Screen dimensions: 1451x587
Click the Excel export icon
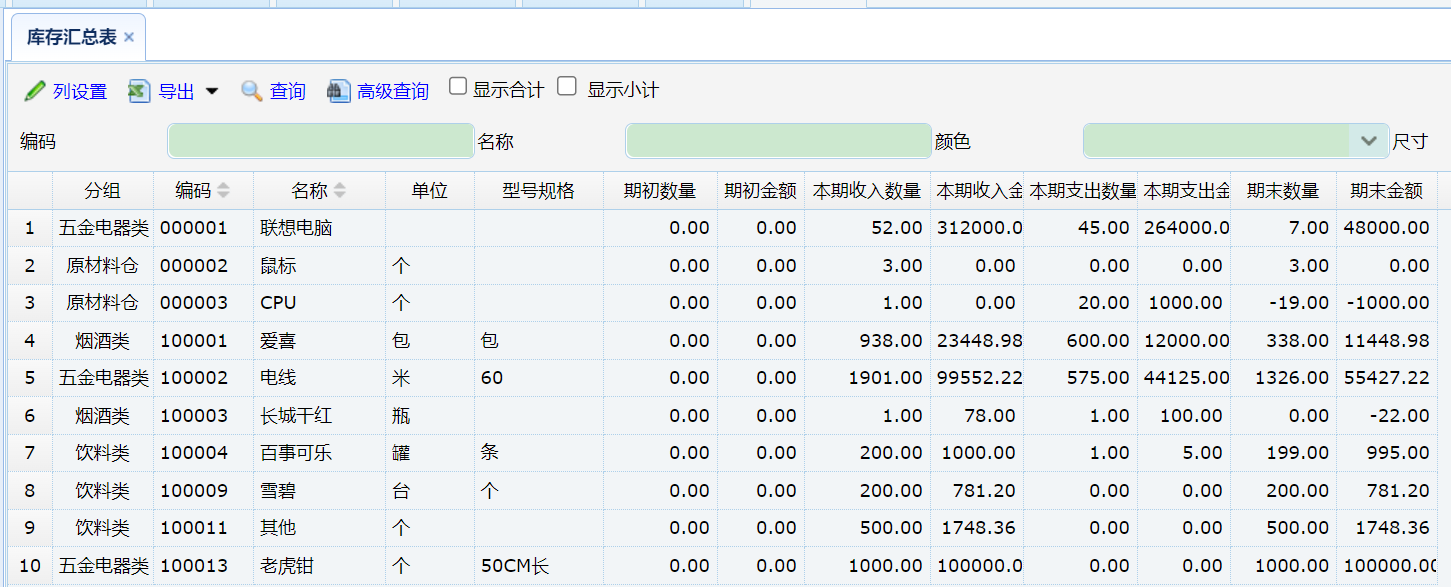tap(139, 91)
